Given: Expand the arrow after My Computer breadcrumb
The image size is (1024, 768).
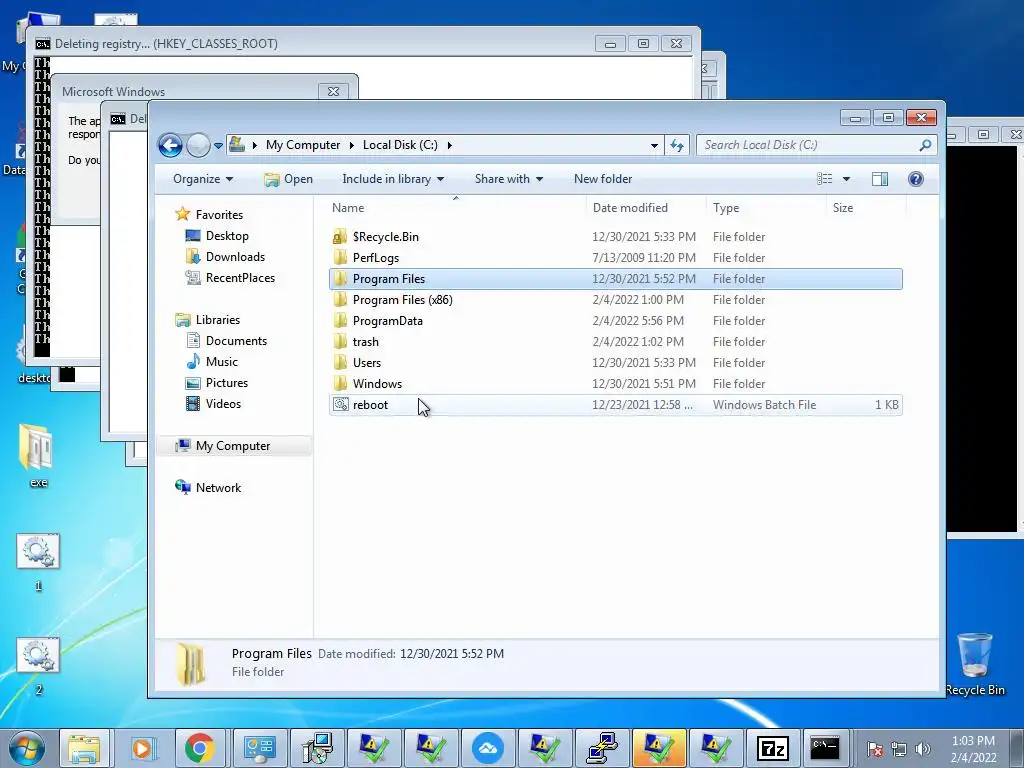Looking at the screenshot, I should (351, 145).
